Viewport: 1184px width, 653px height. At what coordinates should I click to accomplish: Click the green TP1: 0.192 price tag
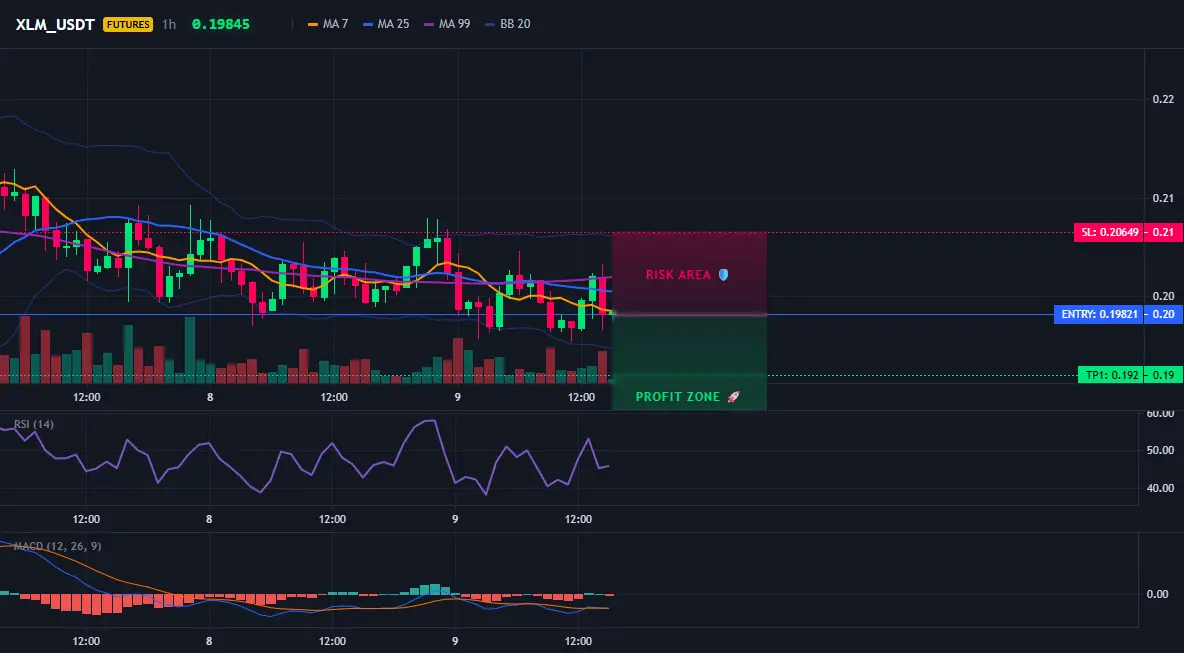(x=1111, y=375)
